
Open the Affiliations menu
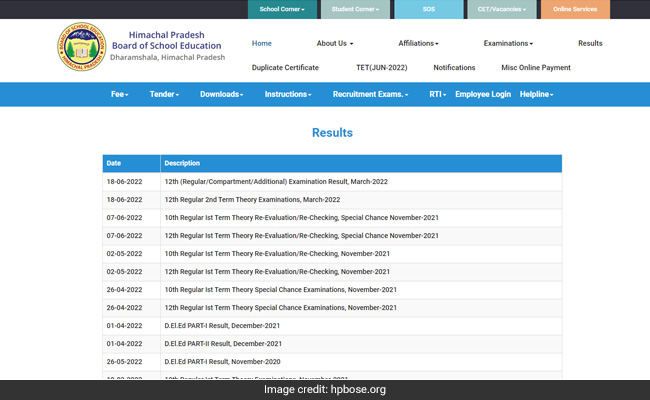418,44
